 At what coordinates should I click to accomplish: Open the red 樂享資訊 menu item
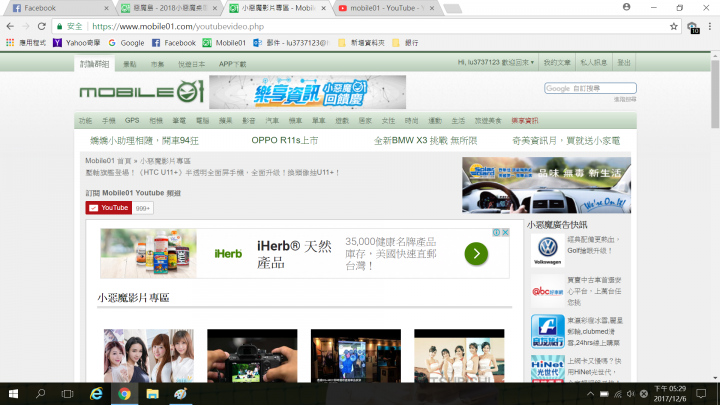[525, 121]
